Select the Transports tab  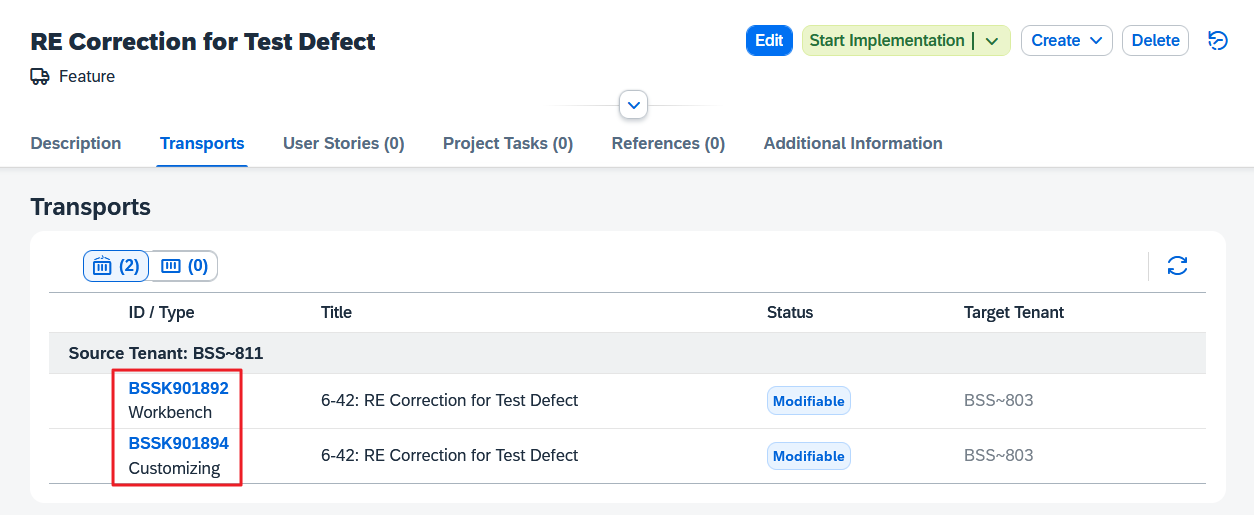tap(202, 143)
